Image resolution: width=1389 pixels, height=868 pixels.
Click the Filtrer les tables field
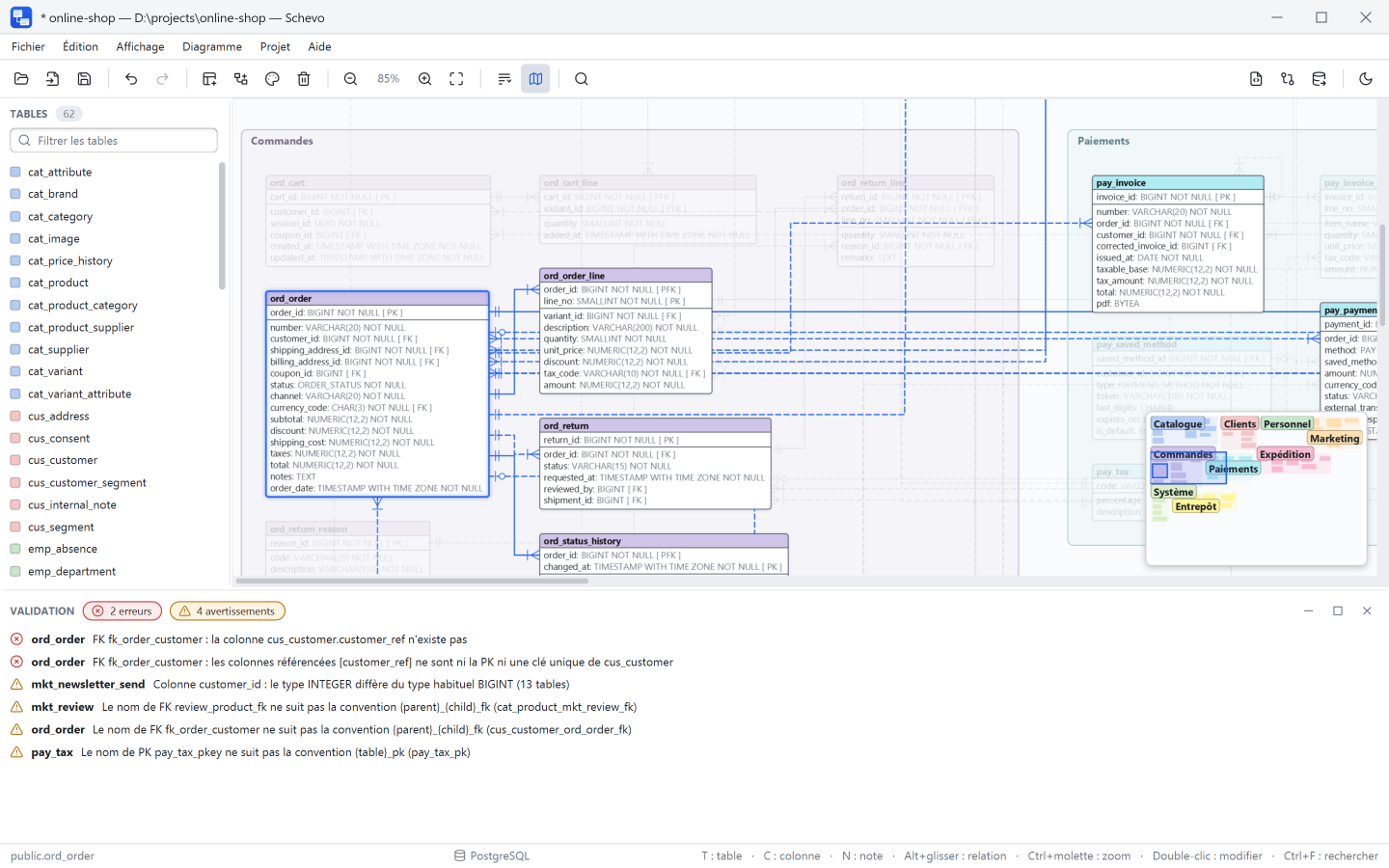(114, 141)
